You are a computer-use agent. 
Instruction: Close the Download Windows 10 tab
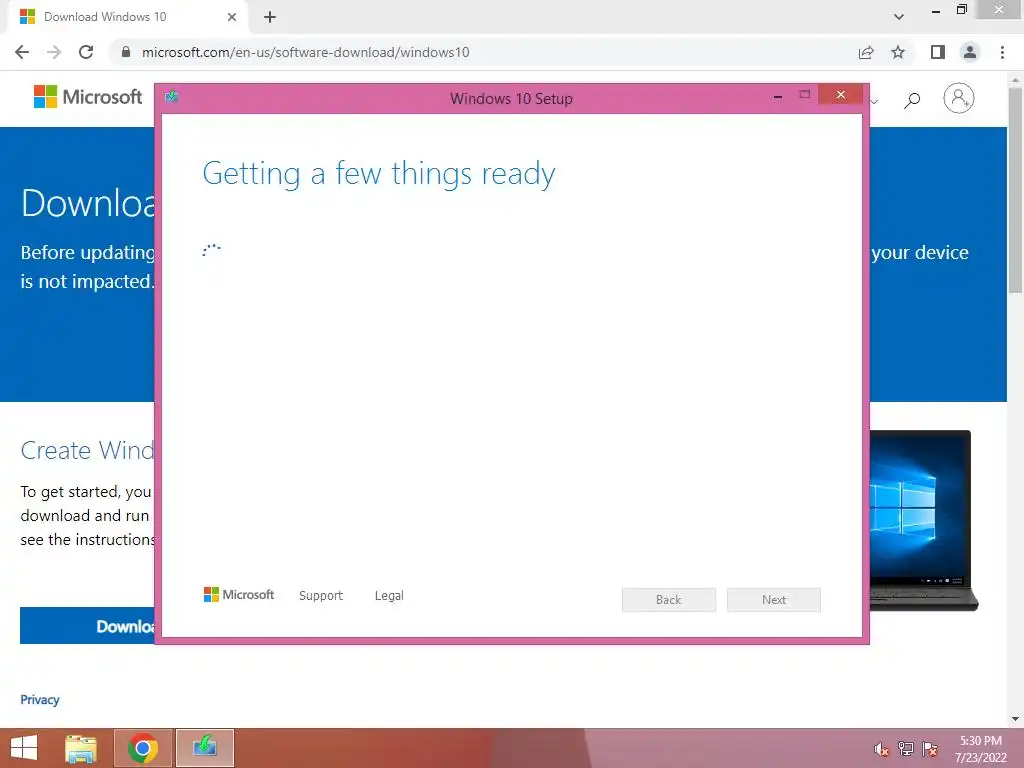[x=232, y=17]
